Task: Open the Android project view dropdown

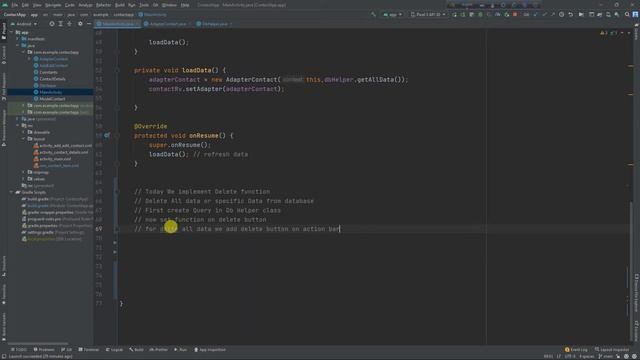Action: pos(24,24)
